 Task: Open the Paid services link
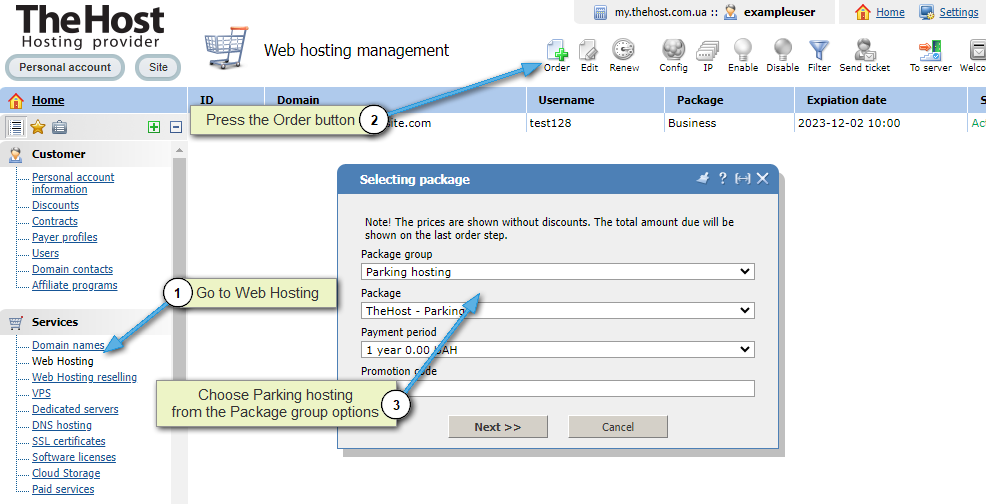click(x=63, y=489)
